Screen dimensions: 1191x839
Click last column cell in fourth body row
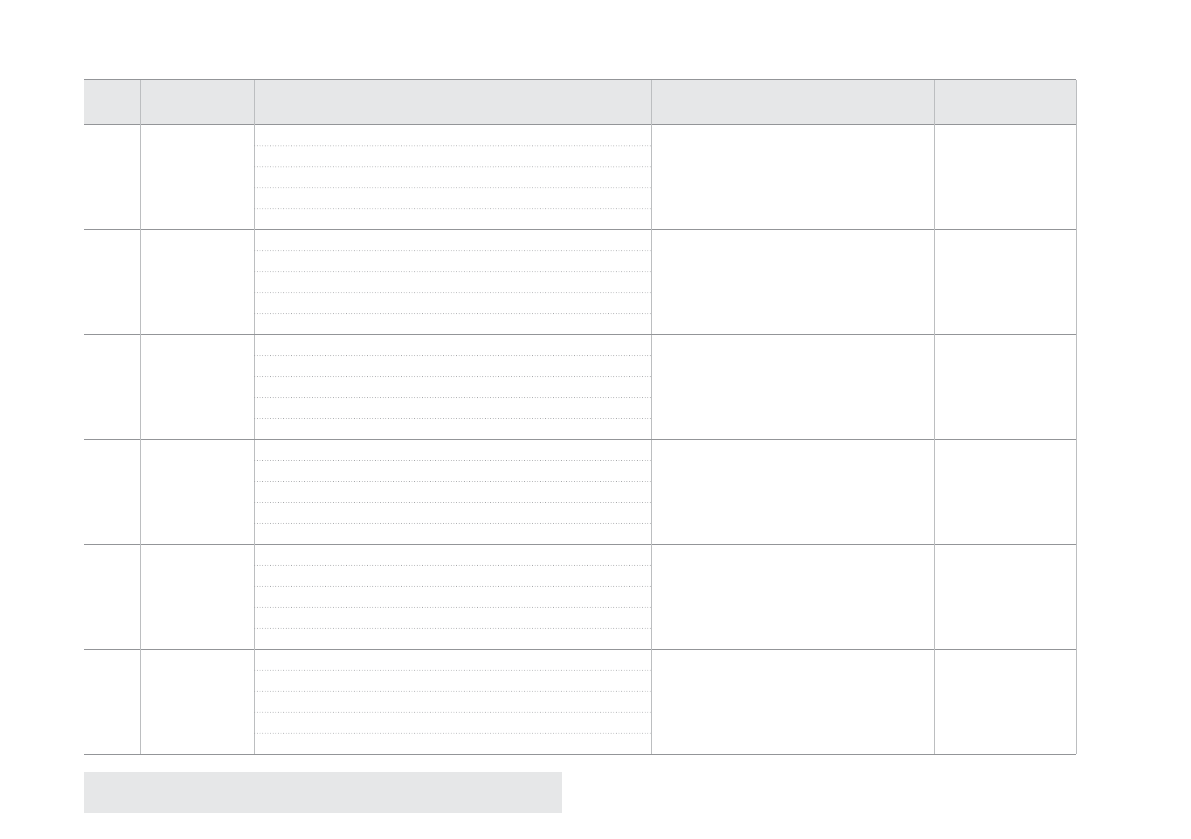1005,492
